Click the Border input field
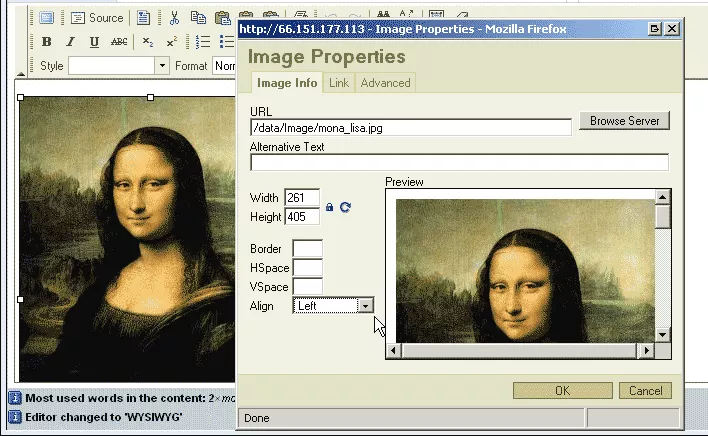 [307, 249]
